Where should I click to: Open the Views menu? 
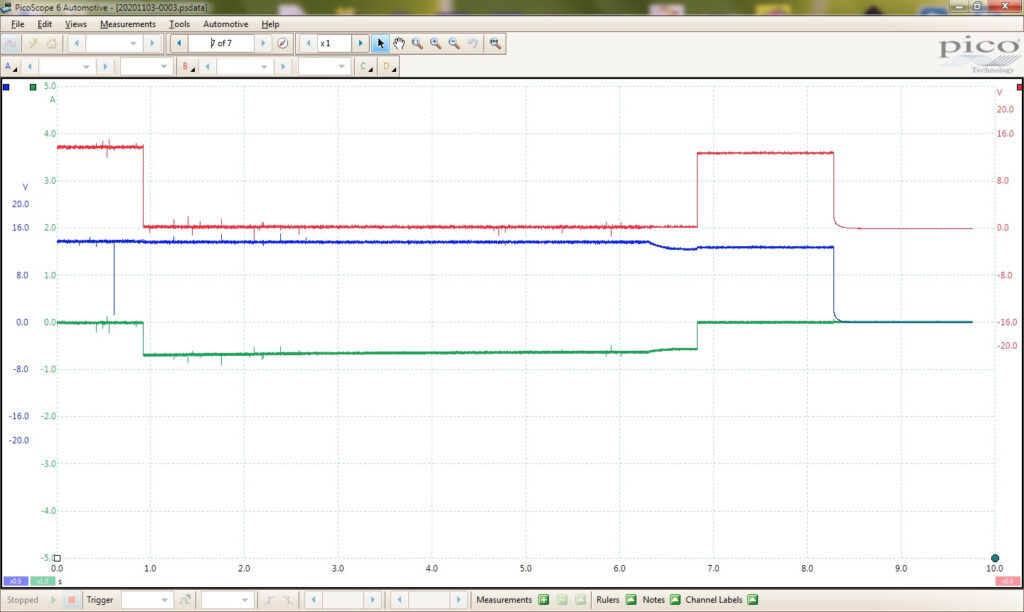76,24
